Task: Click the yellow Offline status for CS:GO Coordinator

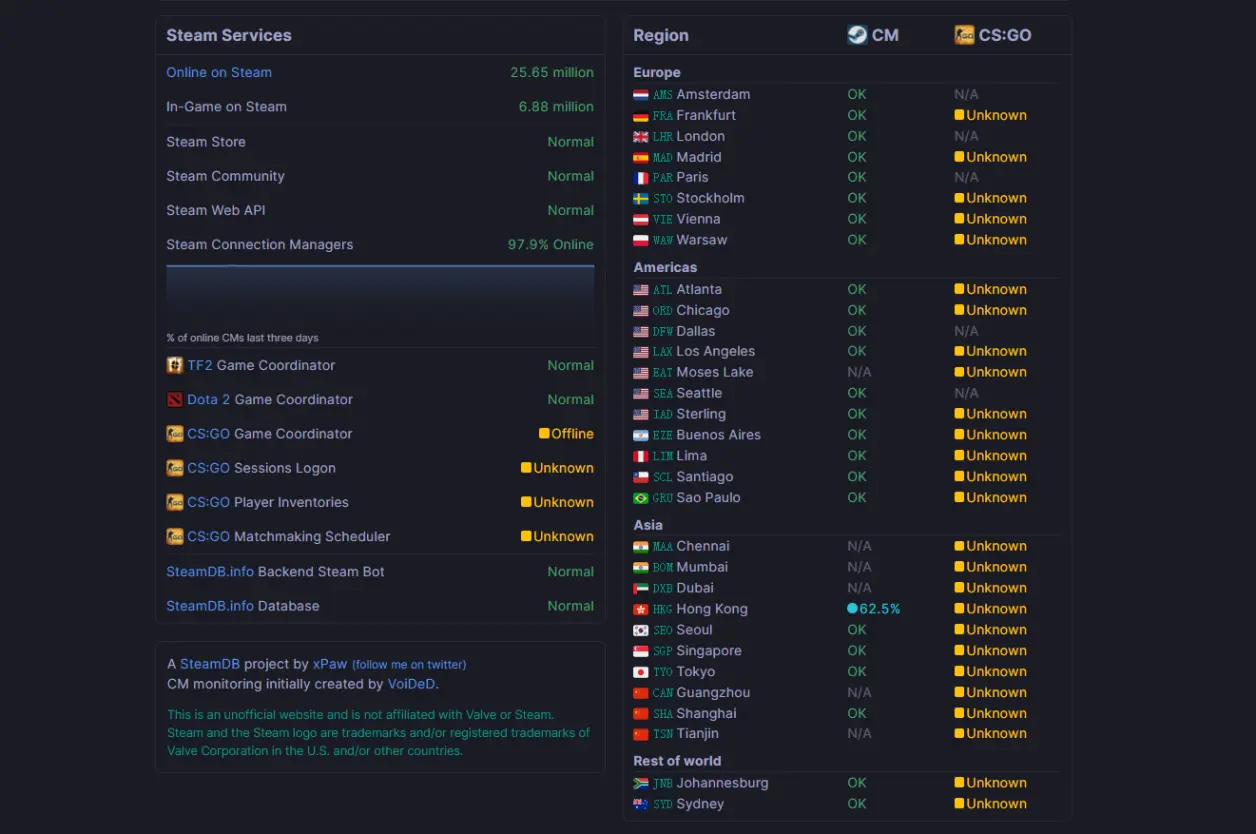Action: [566, 434]
